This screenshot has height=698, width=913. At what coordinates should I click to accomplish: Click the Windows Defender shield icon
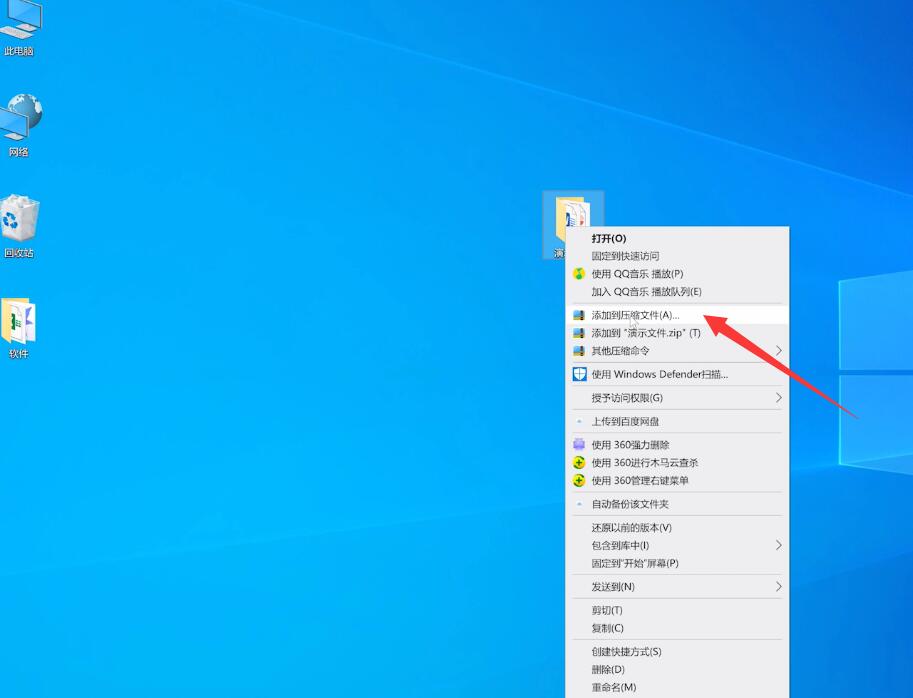click(579, 374)
